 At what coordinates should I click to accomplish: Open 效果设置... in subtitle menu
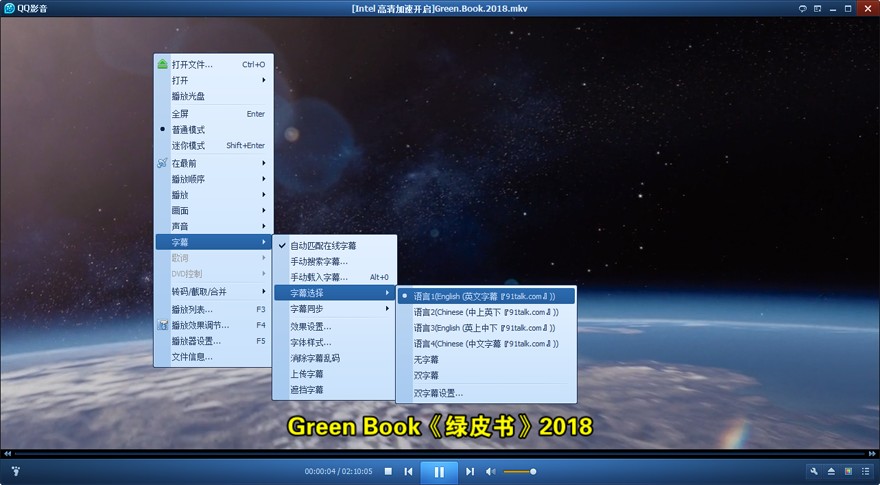(x=334, y=326)
